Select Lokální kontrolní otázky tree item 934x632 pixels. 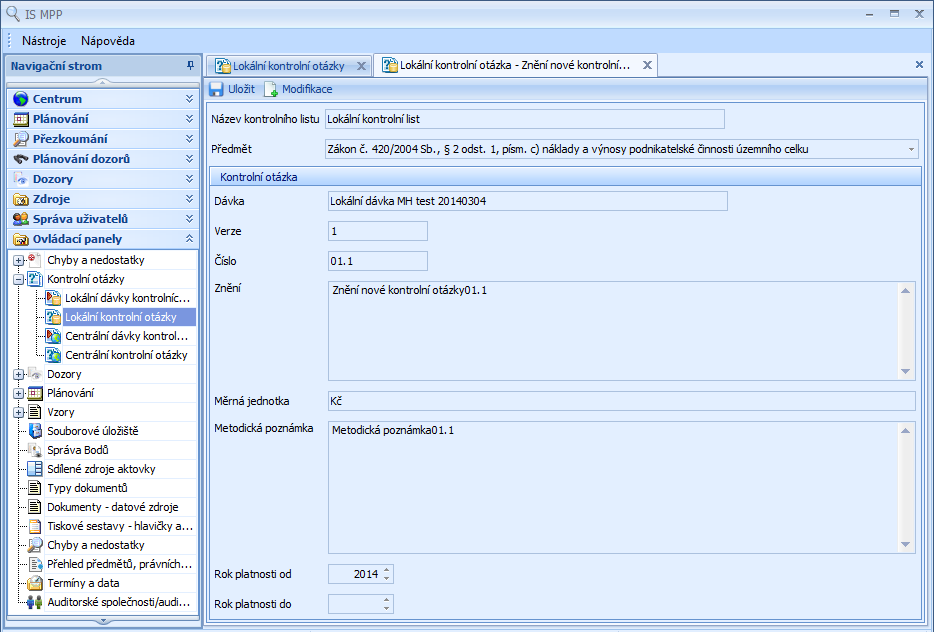point(121,317)
